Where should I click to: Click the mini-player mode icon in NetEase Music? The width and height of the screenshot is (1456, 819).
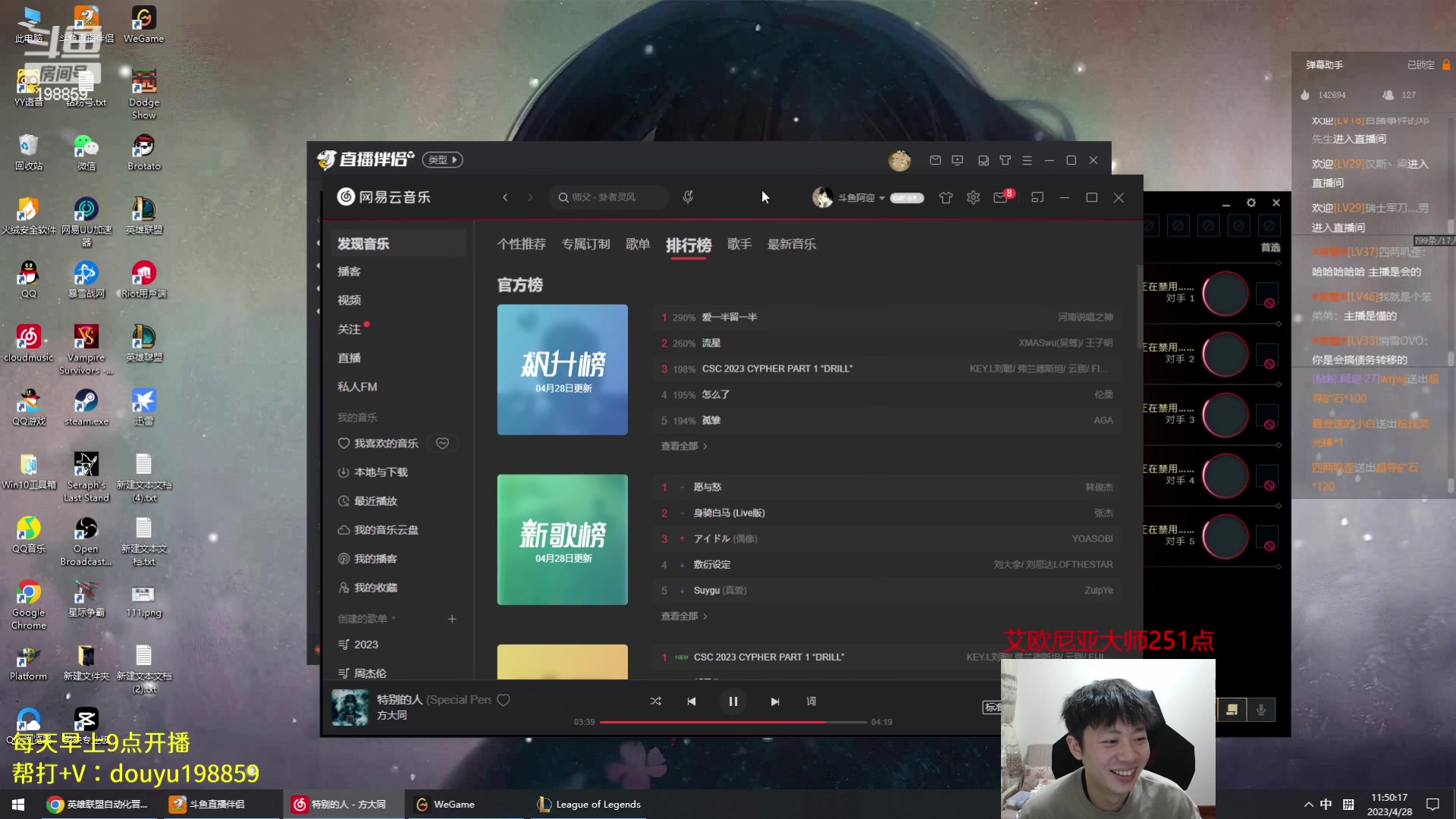point(1037,197)
